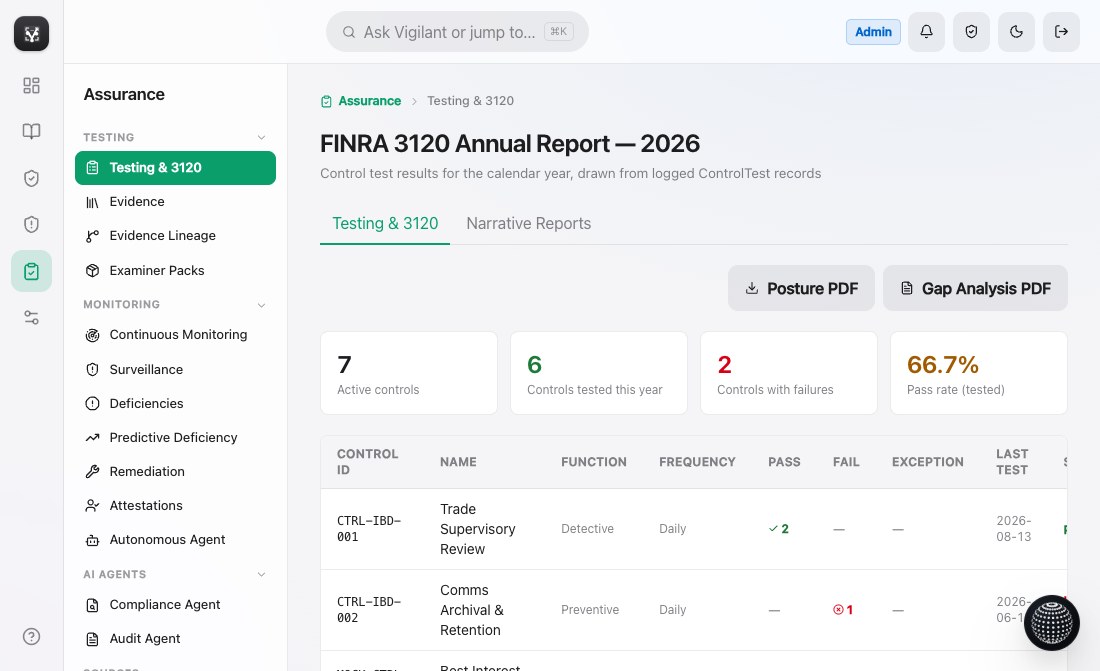
Task: Click the LAST TEST column header
Action: coord(1012,462)
